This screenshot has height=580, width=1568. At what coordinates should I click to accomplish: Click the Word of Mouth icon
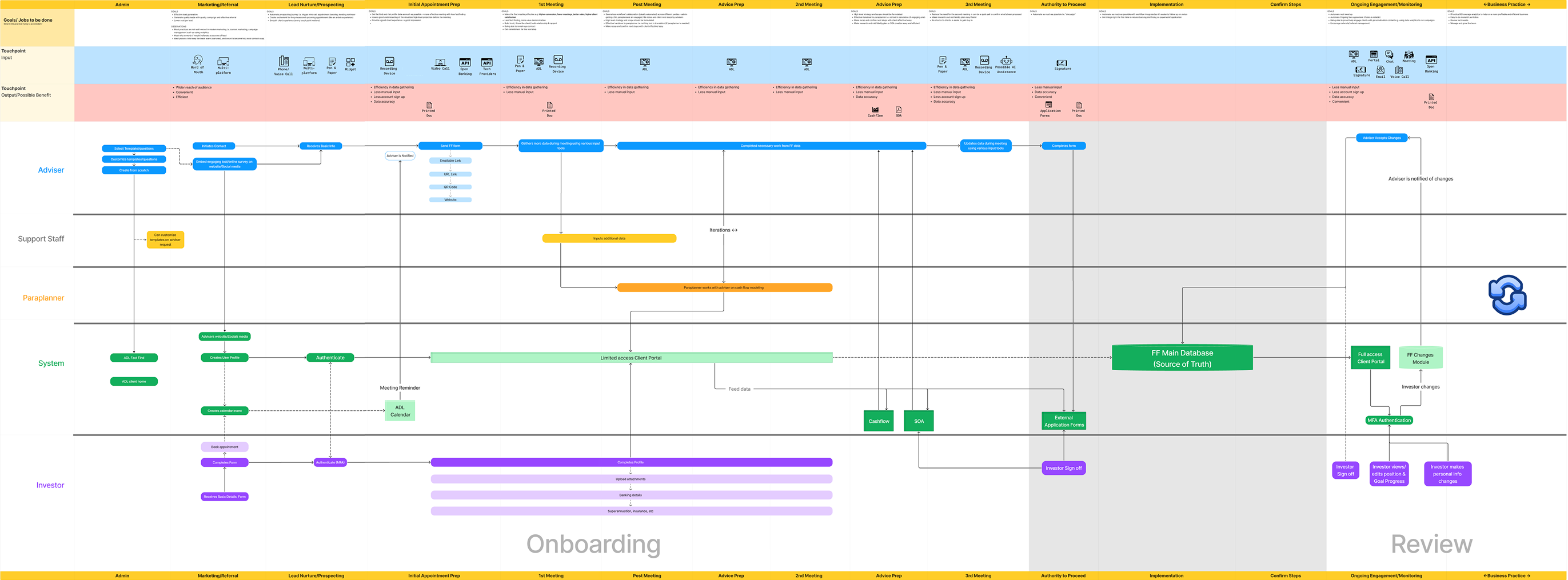(x=198, y=59)
